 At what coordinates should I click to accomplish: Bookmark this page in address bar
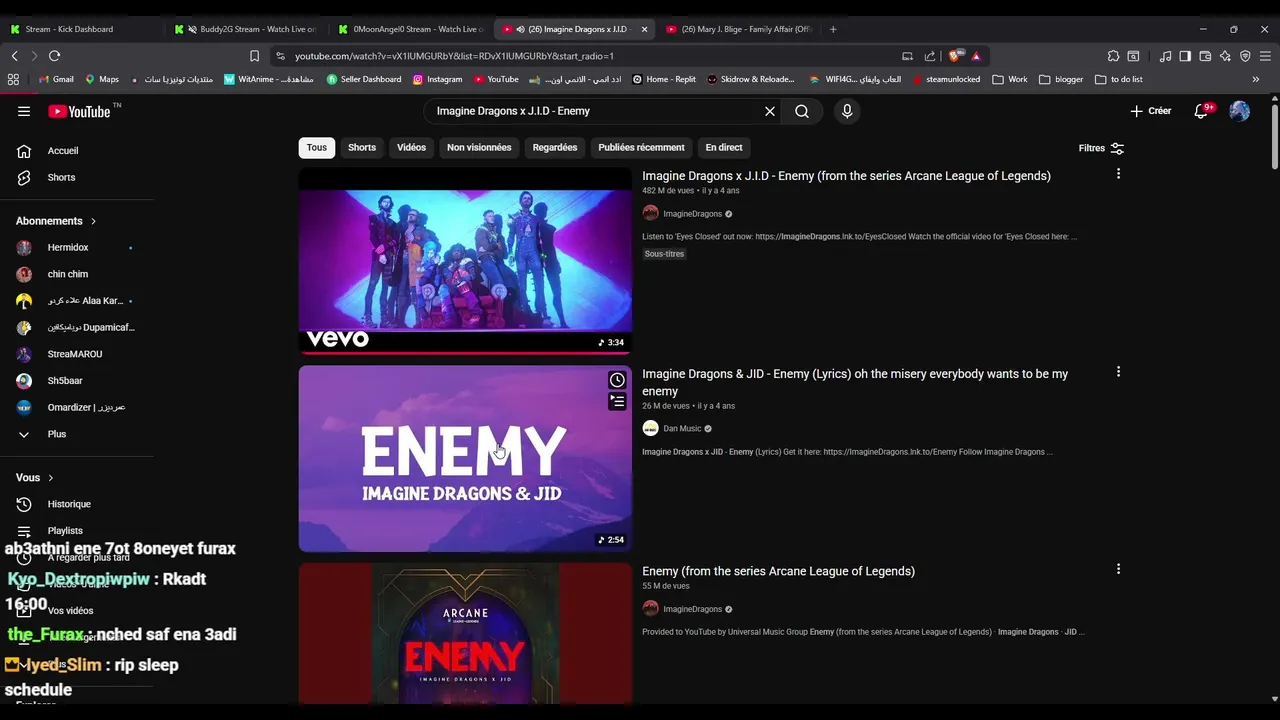pyautogui.click(x=254, y=56)
